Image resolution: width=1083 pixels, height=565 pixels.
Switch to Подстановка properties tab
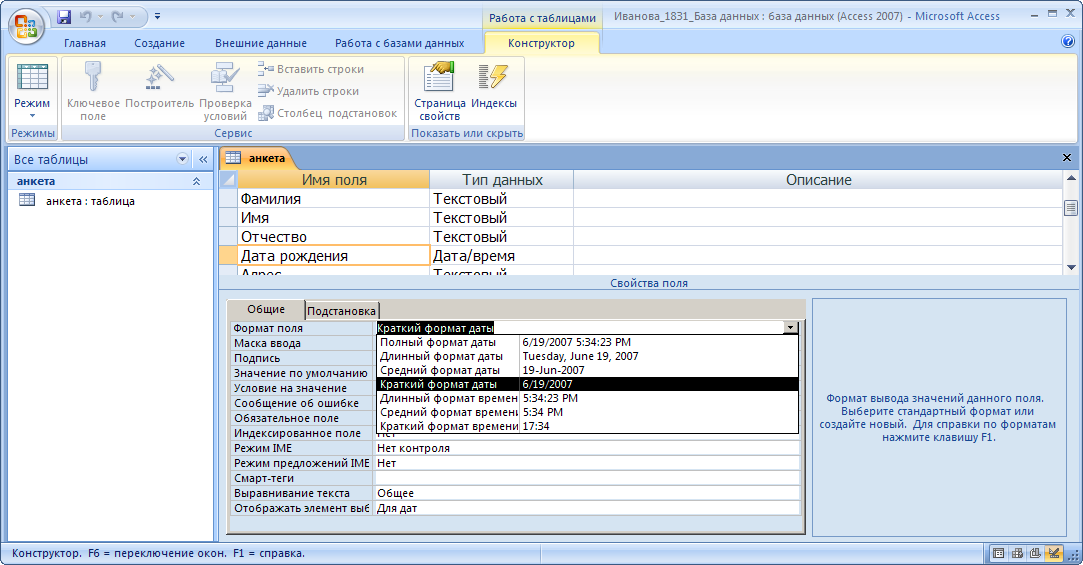click(x=341, y=311)
